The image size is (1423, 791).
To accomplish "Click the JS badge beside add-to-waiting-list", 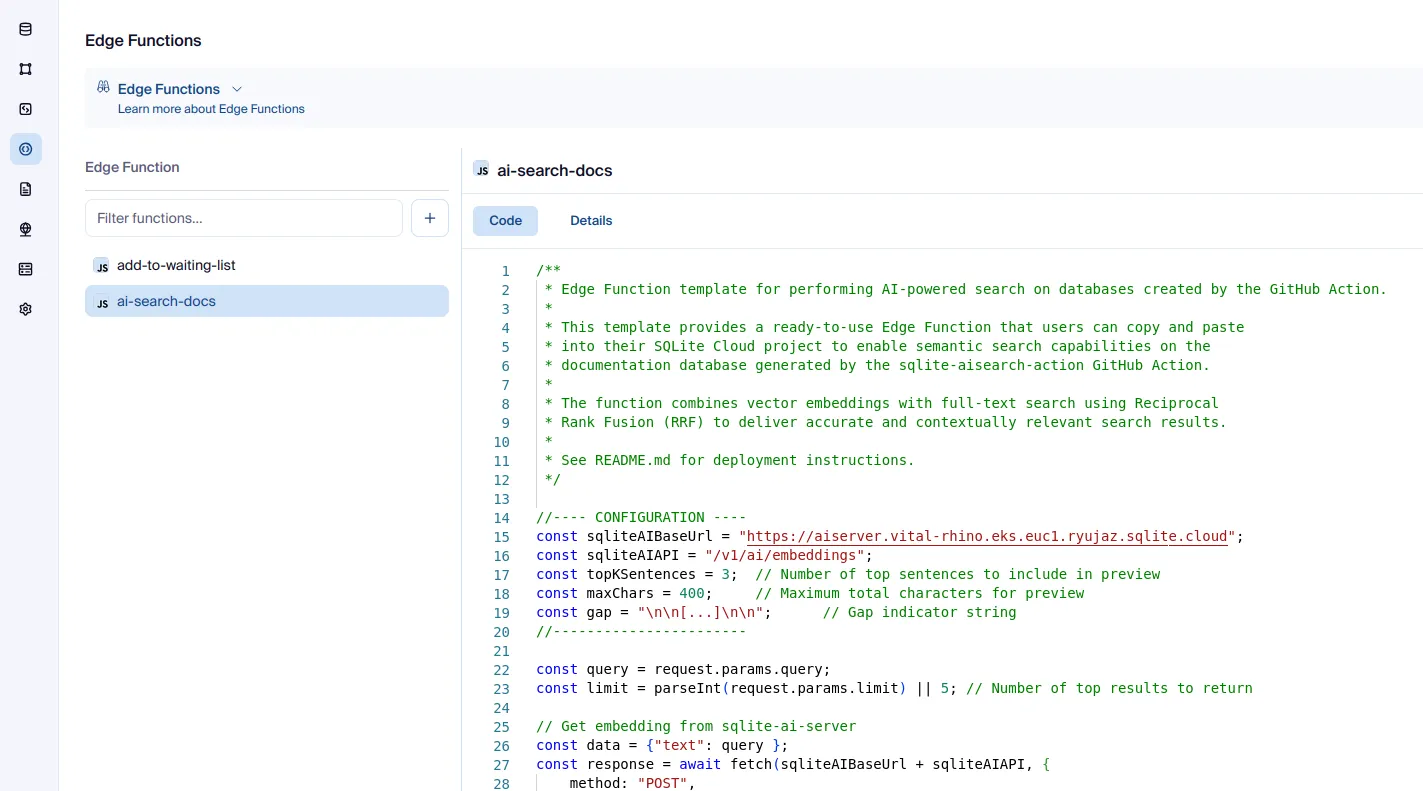I will (x=102, y=266).
